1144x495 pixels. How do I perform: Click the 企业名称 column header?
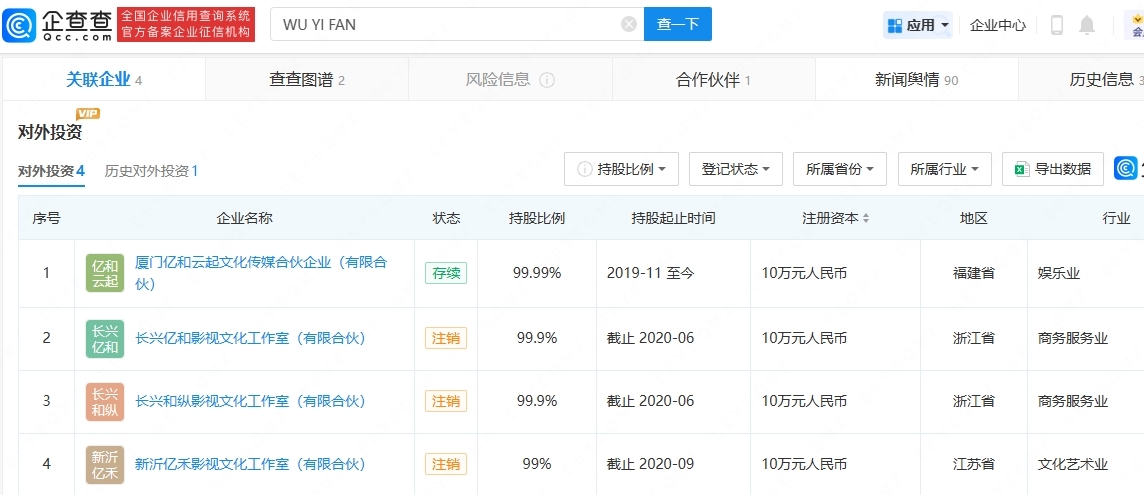click(x=244, y=218)
